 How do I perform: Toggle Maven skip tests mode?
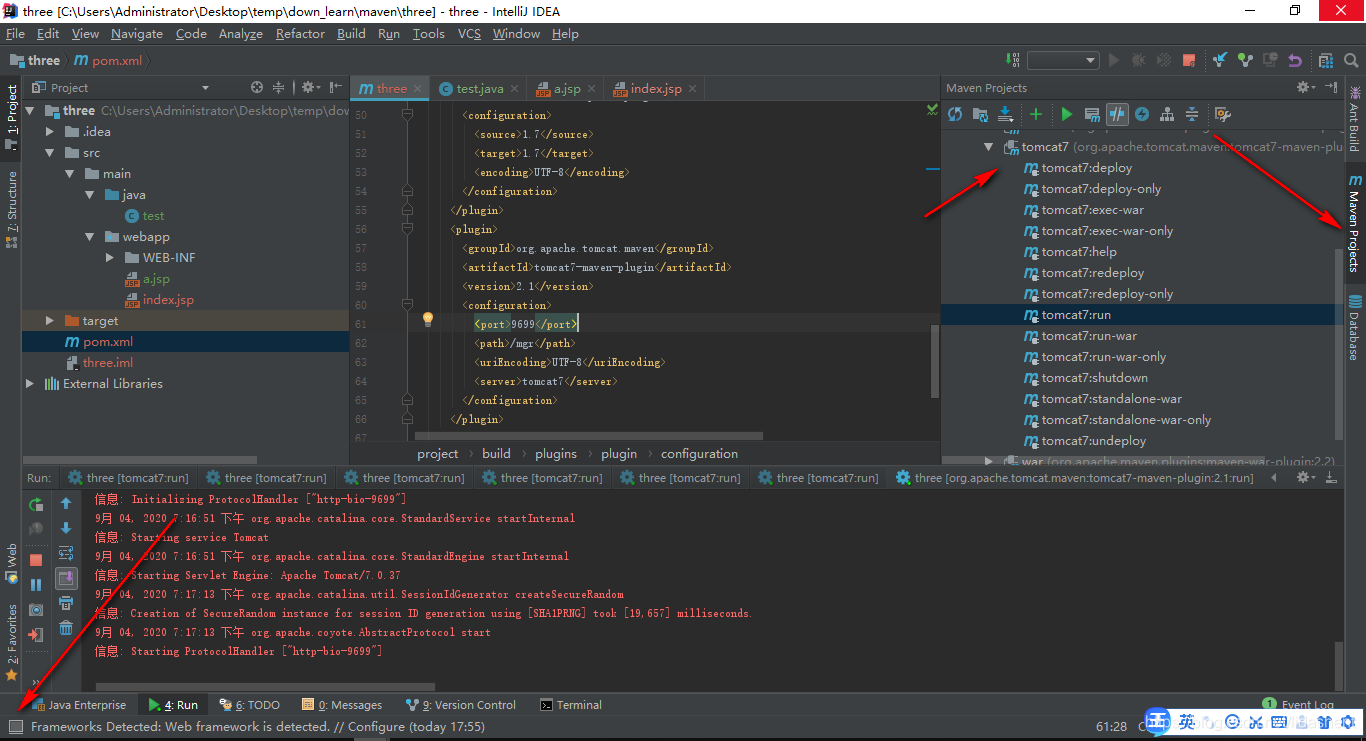pos(1142,114)
